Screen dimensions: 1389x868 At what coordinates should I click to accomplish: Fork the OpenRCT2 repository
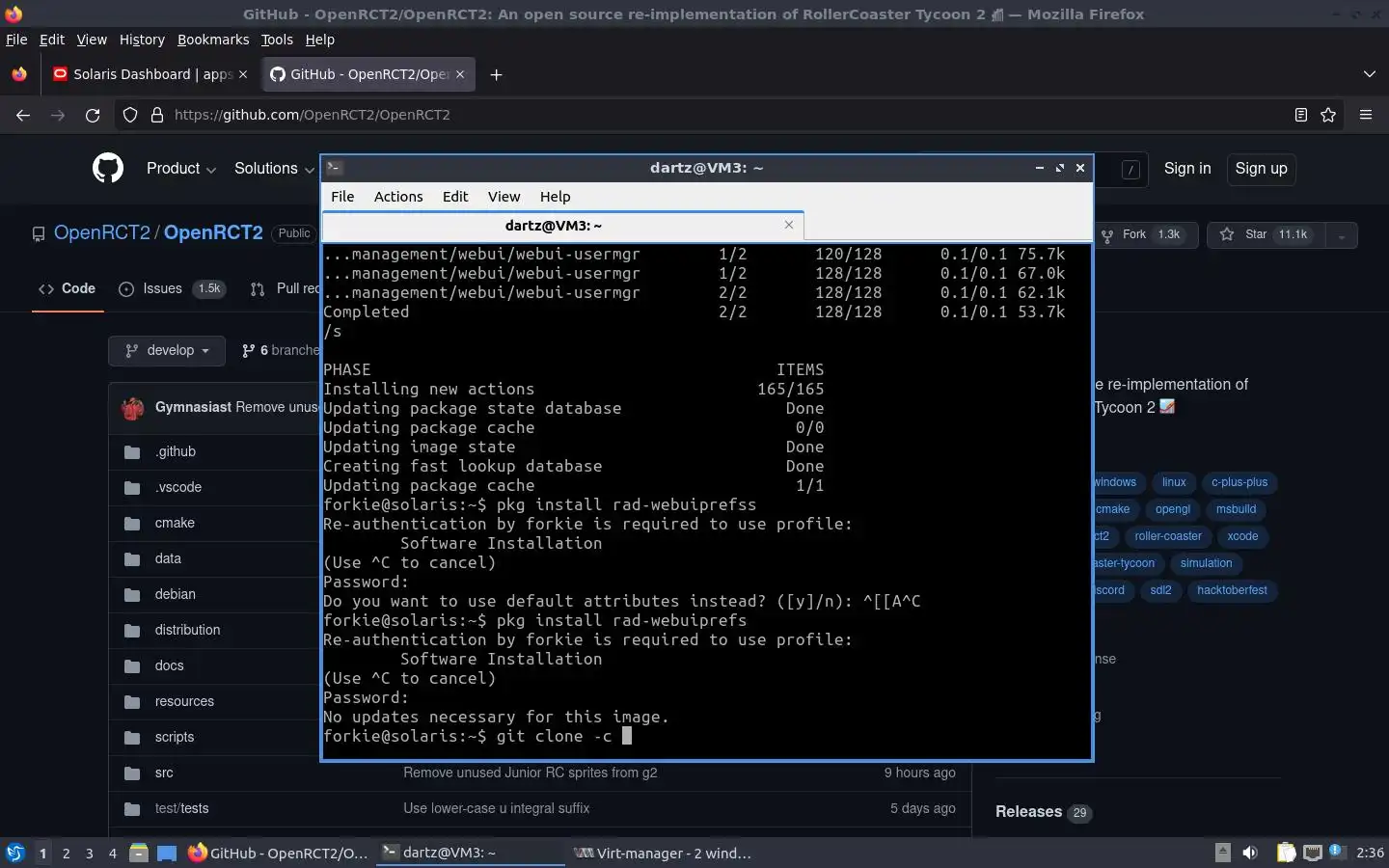pyautogui.click(x=1148, y=235)
